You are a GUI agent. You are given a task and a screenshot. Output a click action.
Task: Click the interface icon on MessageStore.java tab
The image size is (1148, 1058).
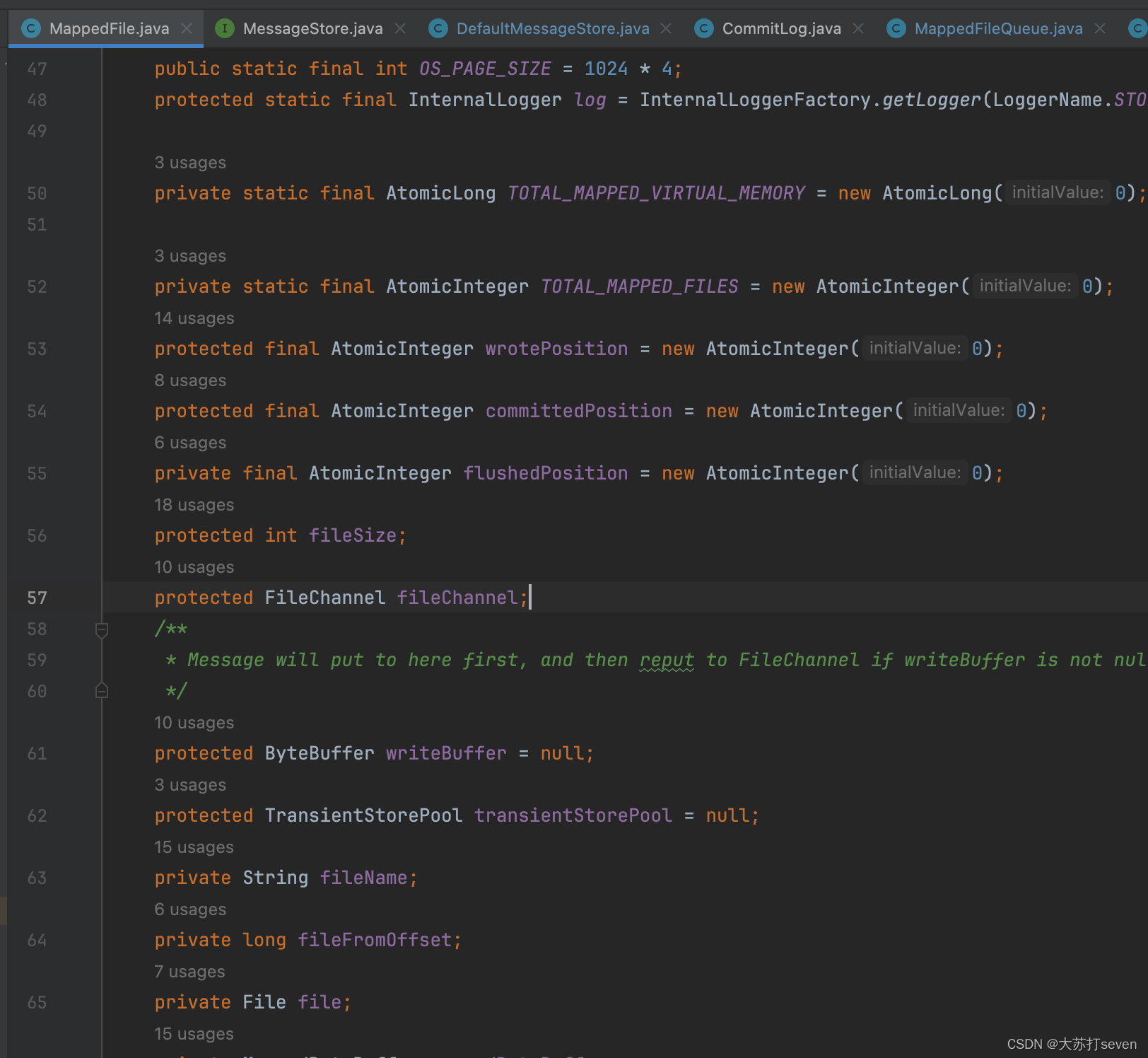[225, 28]
